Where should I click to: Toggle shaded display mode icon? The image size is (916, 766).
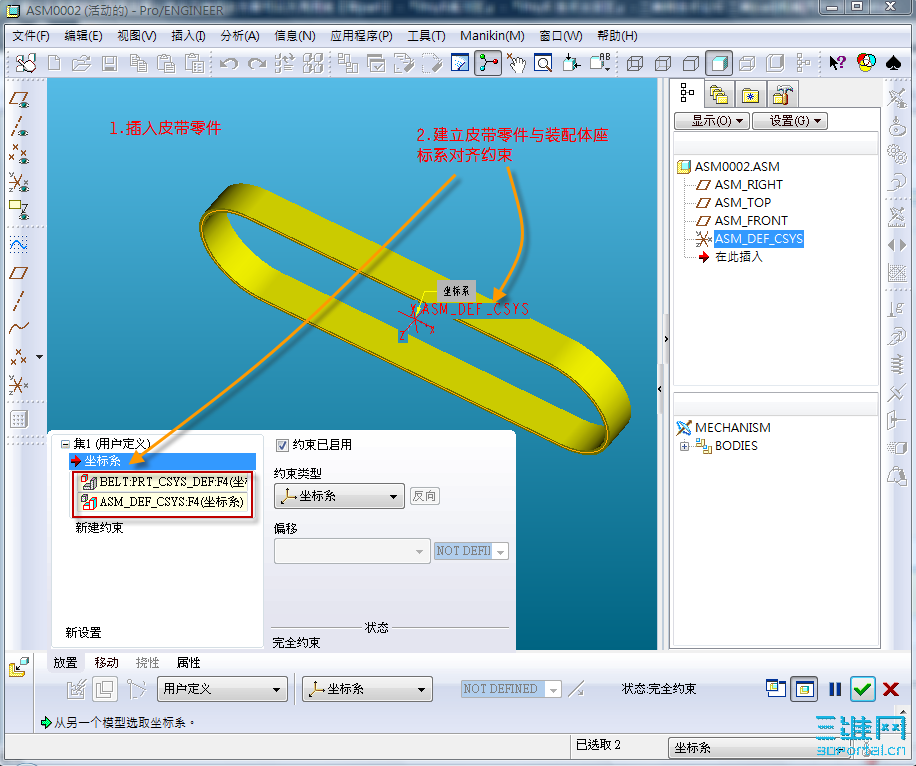[x=719, y=63]
